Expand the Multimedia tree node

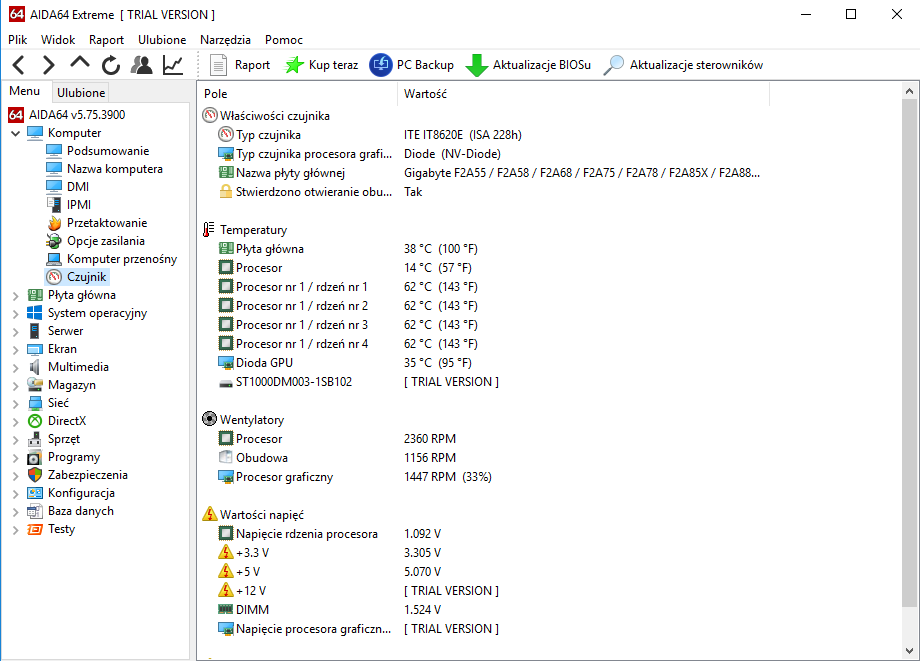coord(16,368)
